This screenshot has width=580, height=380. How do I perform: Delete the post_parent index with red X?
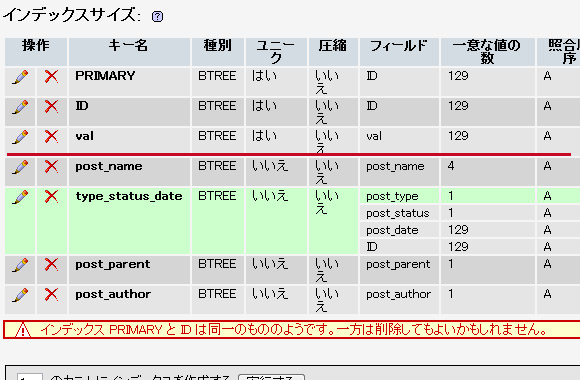(x=51, y=265)
